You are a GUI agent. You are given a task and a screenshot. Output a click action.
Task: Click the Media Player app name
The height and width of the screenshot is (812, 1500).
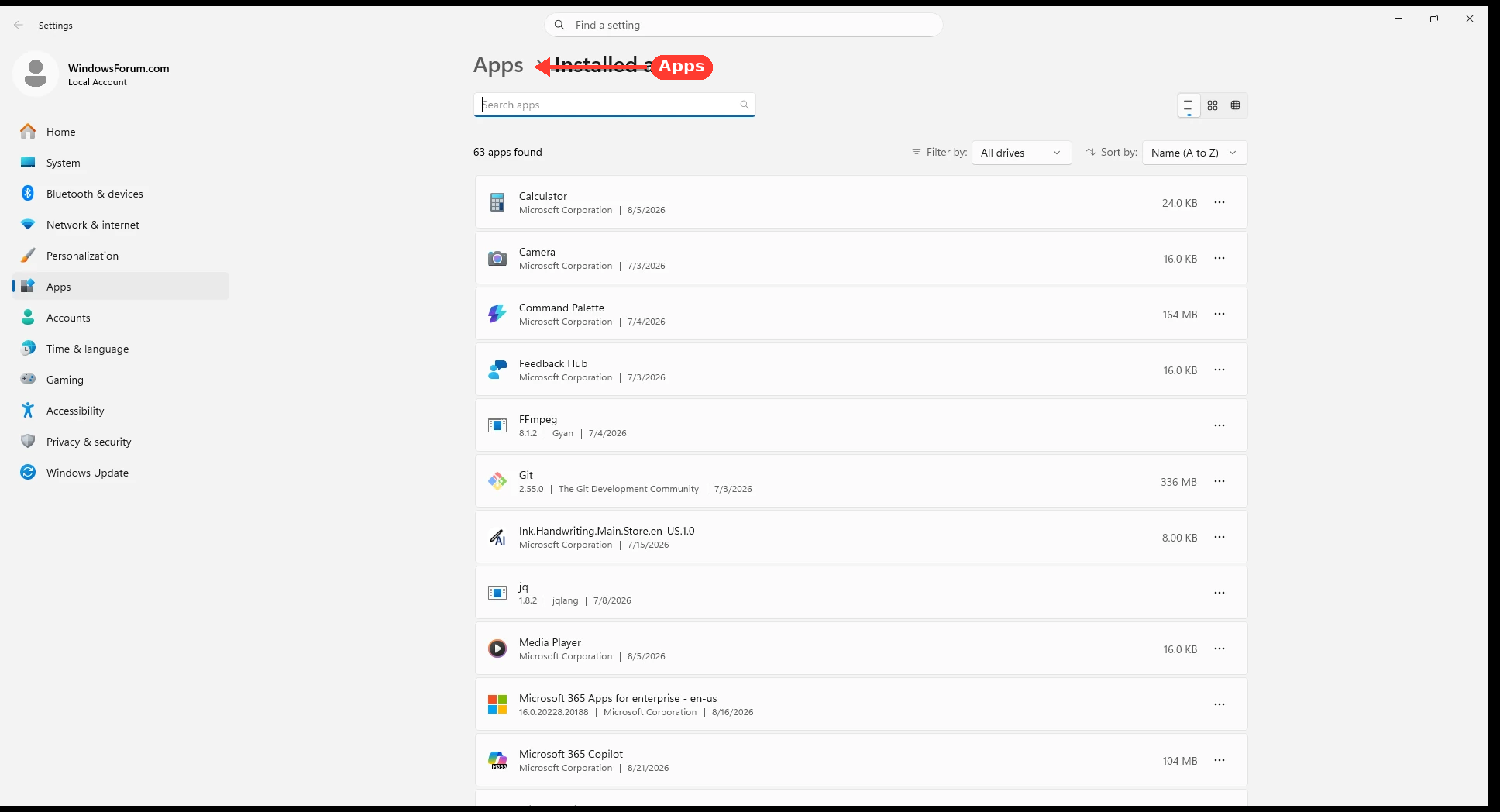pyautogui.click(x=550, y=642)
